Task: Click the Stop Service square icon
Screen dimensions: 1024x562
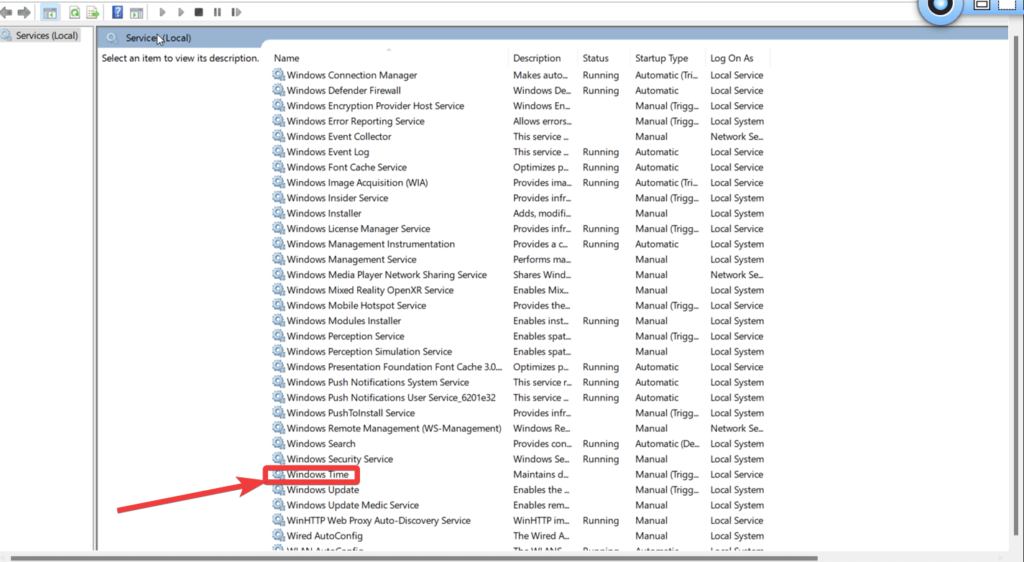Action: pyautogui.click(x=199, y=12)
